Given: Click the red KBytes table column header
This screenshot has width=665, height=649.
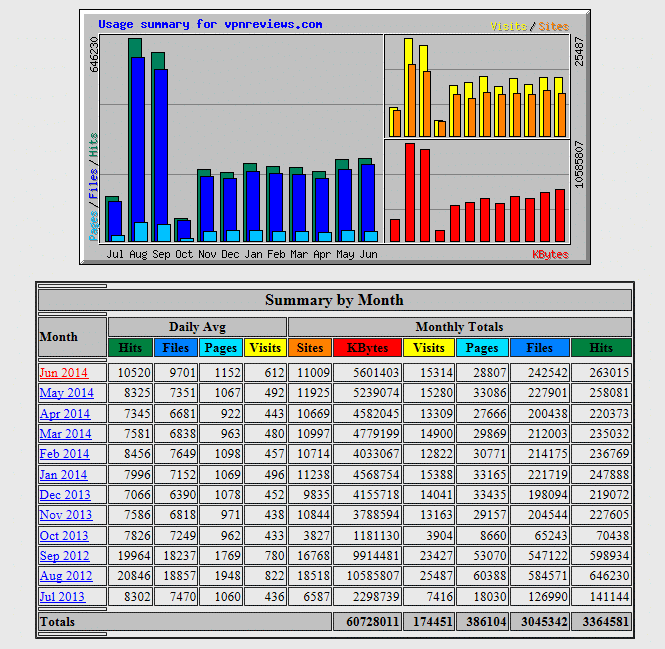Looking at the screenshot, I should click(x=367, y=348).
